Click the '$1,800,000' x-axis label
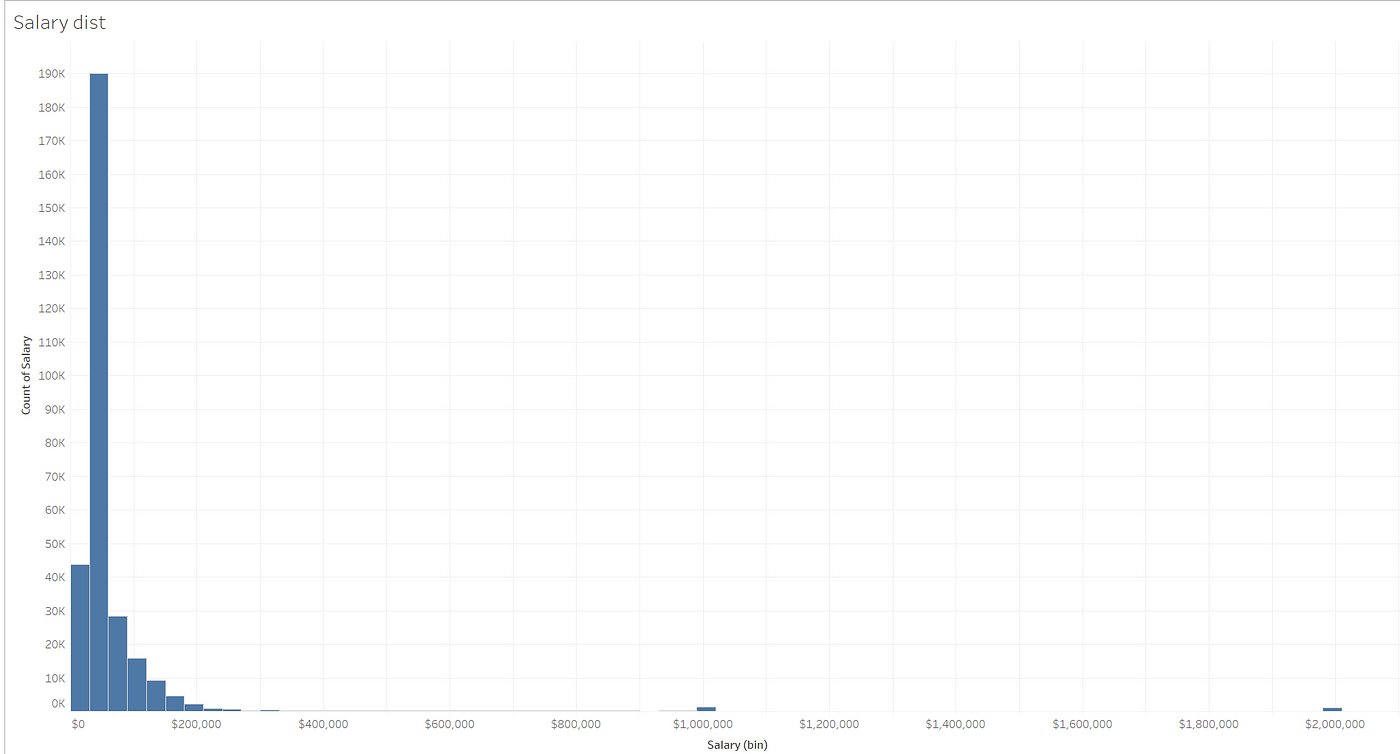Image resolution: width=1400 pixels, height=754 pixels. coord(1208,723)
